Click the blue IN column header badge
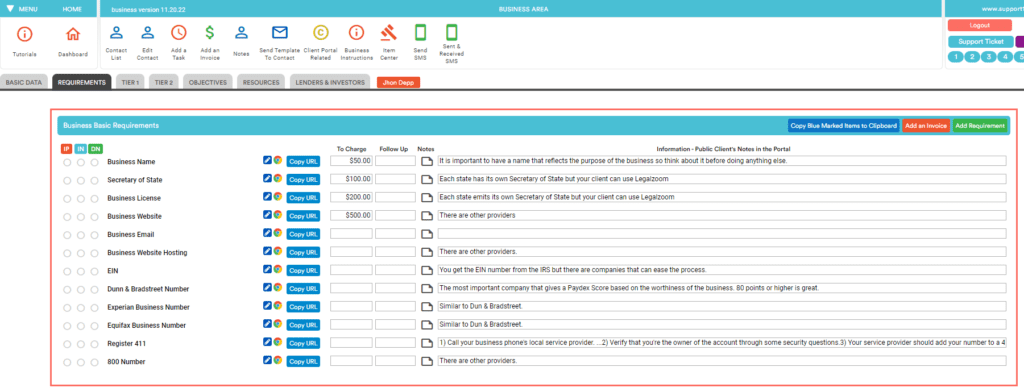The height and width of the screenshot is (392, 1024). pyautogui.click(x=80, y=149)
